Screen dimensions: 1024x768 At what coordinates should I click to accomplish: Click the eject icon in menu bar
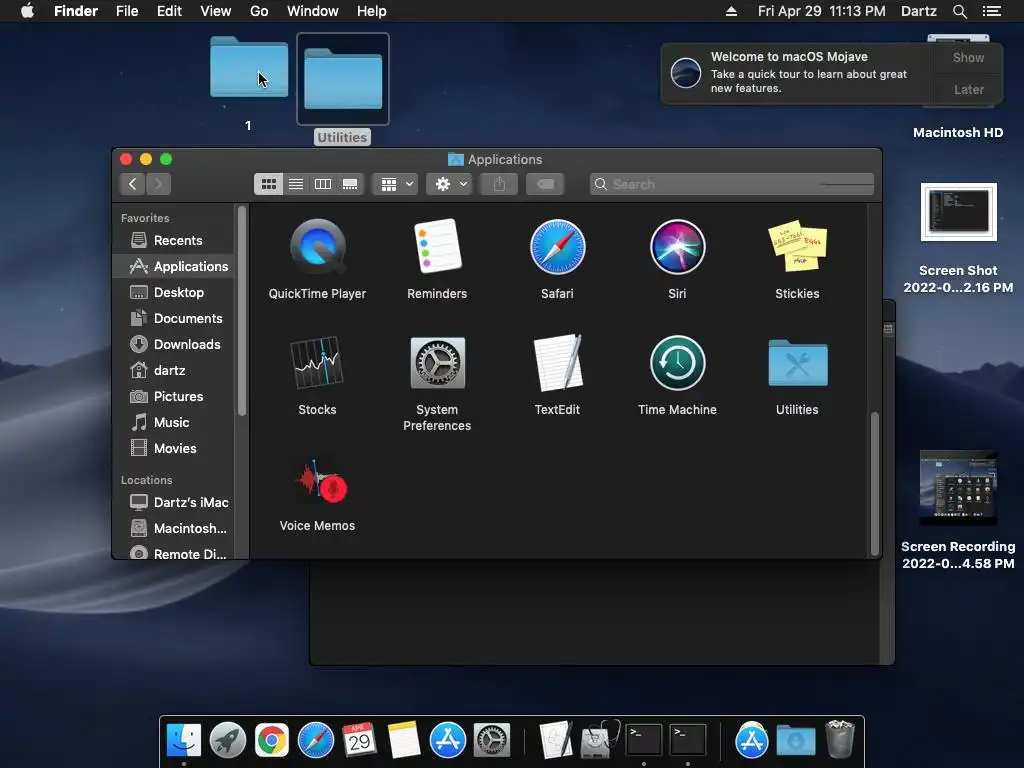coord(731,11)
